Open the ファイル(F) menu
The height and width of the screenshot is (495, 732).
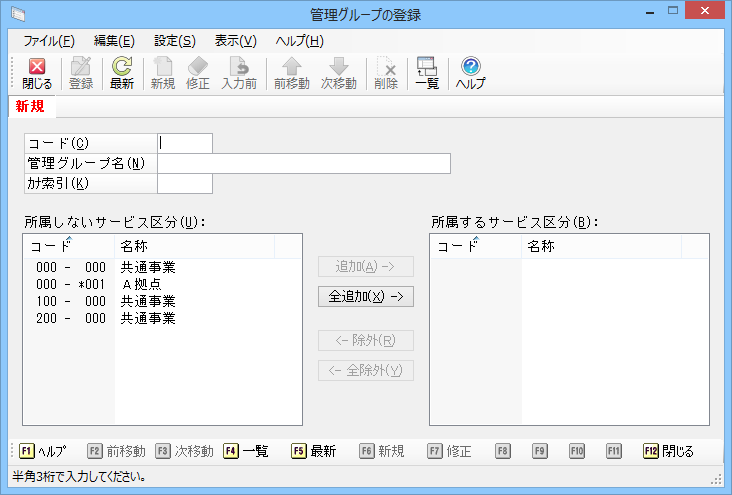coord(48,41)
